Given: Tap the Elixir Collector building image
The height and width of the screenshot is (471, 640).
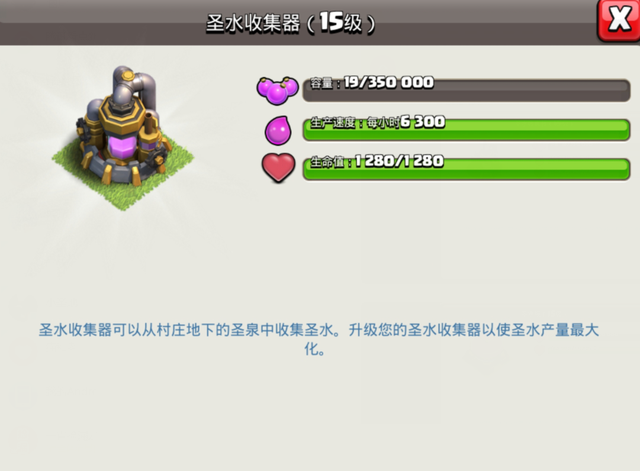Looking at the screenshot, I should pyautogui.click(x=123, y=138).
